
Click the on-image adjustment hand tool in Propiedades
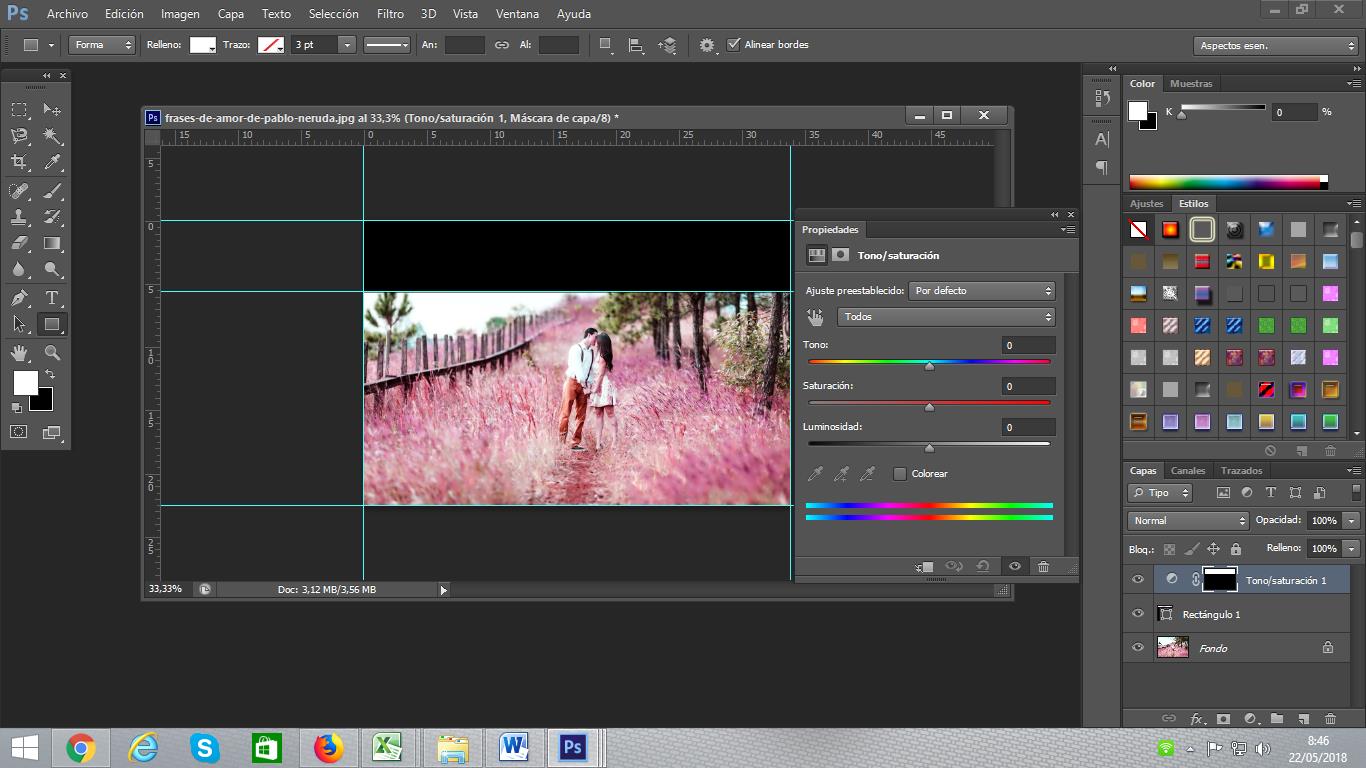(x=816, y=317)
